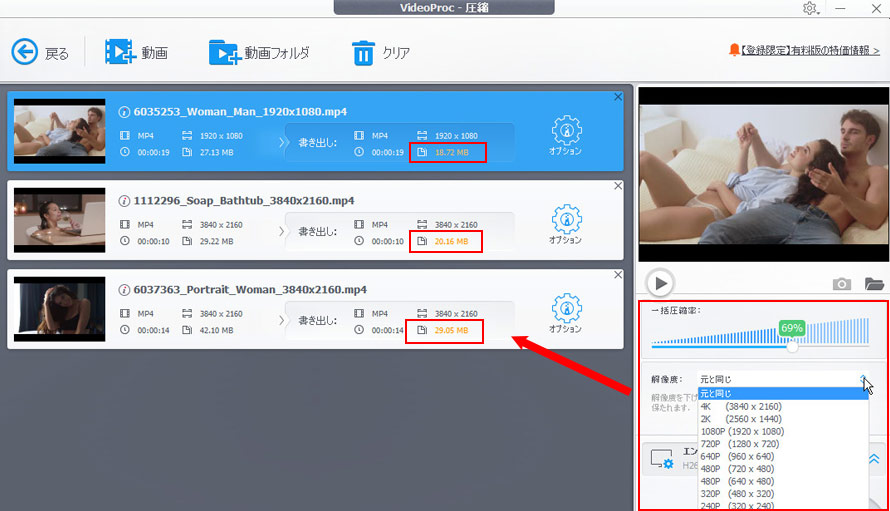Open output folder icon under preview
890x511 pixels.
tap(874, 283)
